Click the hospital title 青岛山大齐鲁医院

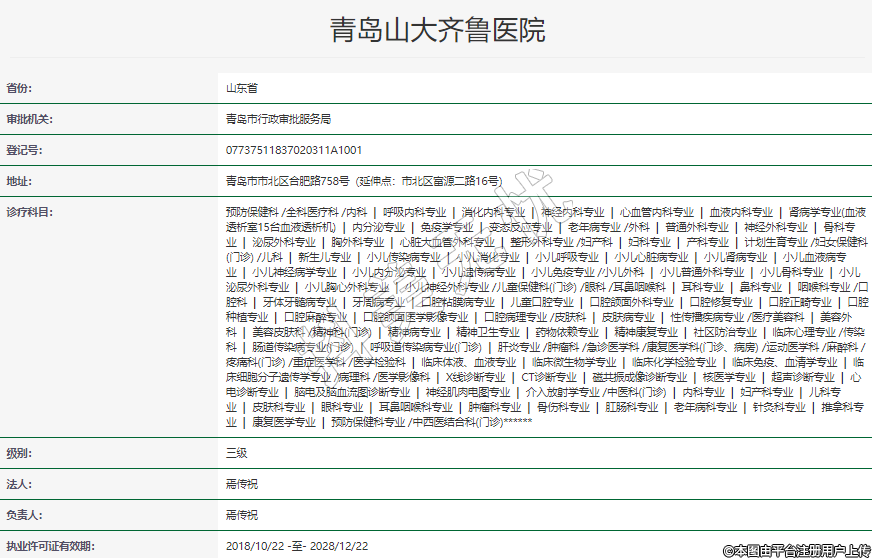(x=437, y=30)
